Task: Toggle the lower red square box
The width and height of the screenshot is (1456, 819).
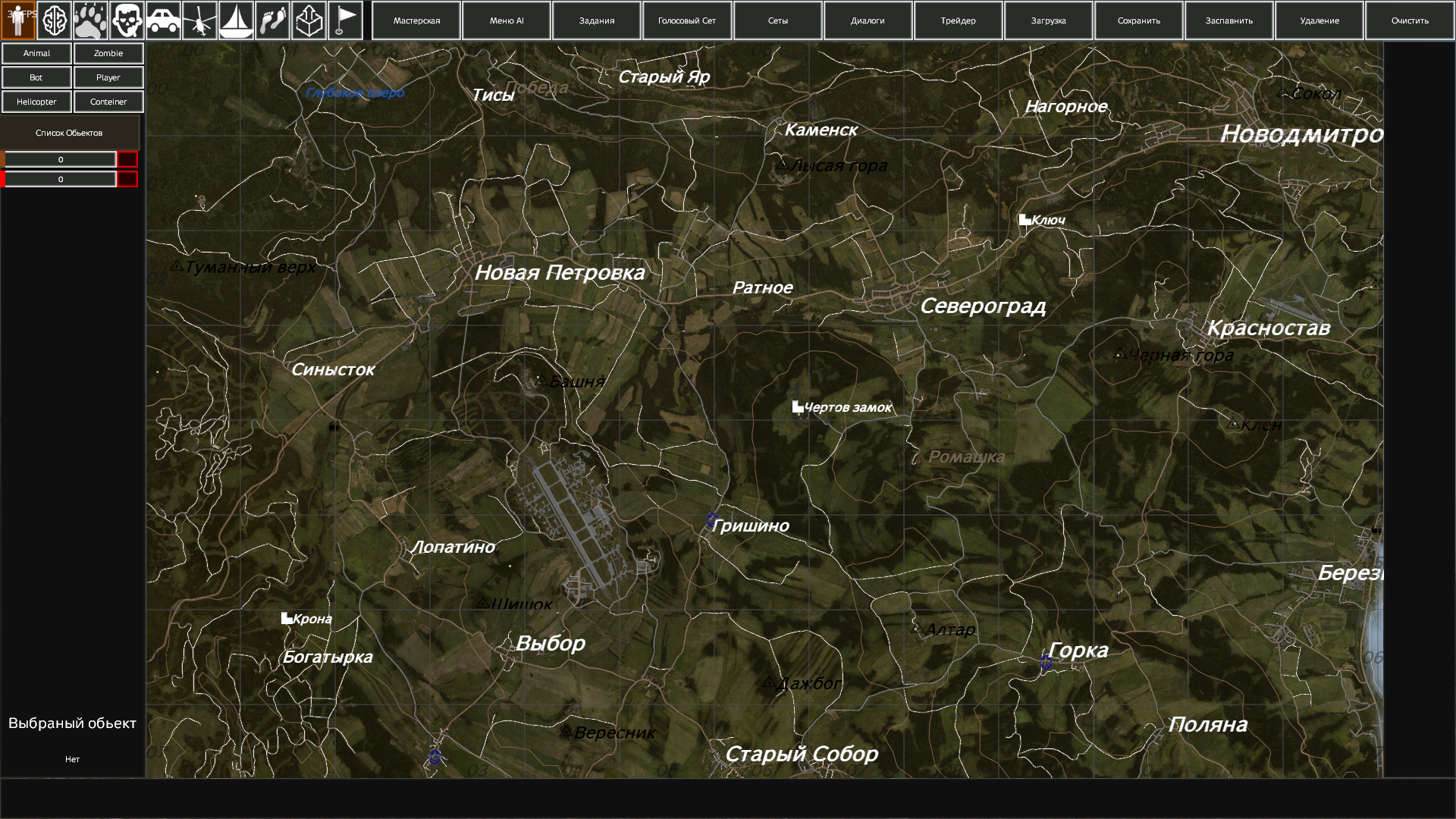Action: 127,179
